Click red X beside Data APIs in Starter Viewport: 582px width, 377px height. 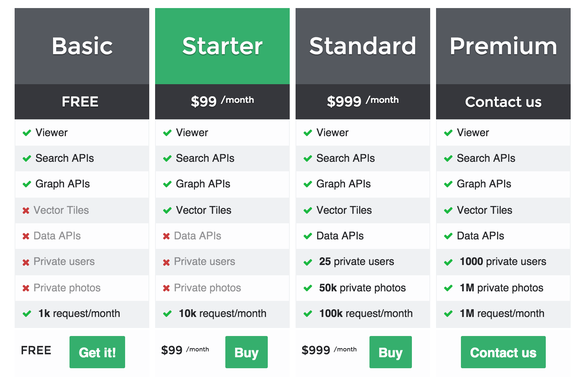coord(166,236)
